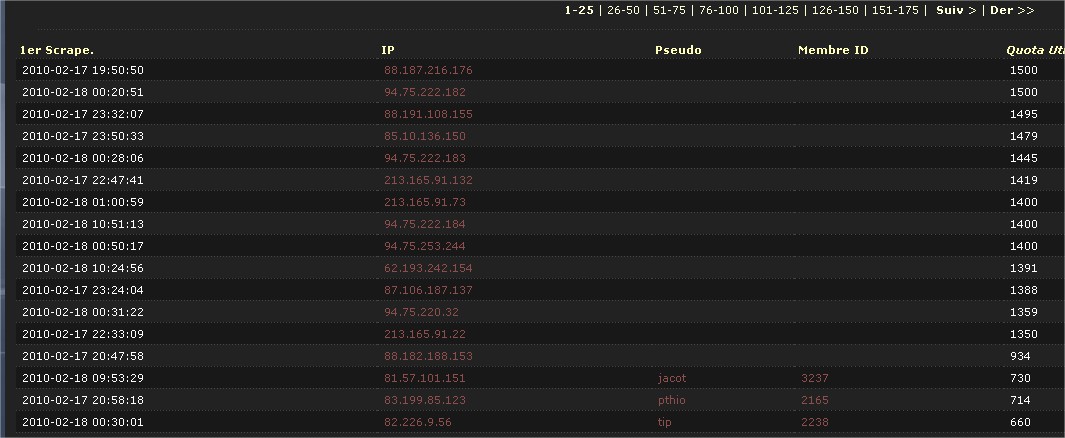Image resolution: width=1065 pixels, height=438 pixels.
Task: Select timestamp 2010-02-18 00:30:01
Action: [x=83, y=422]
